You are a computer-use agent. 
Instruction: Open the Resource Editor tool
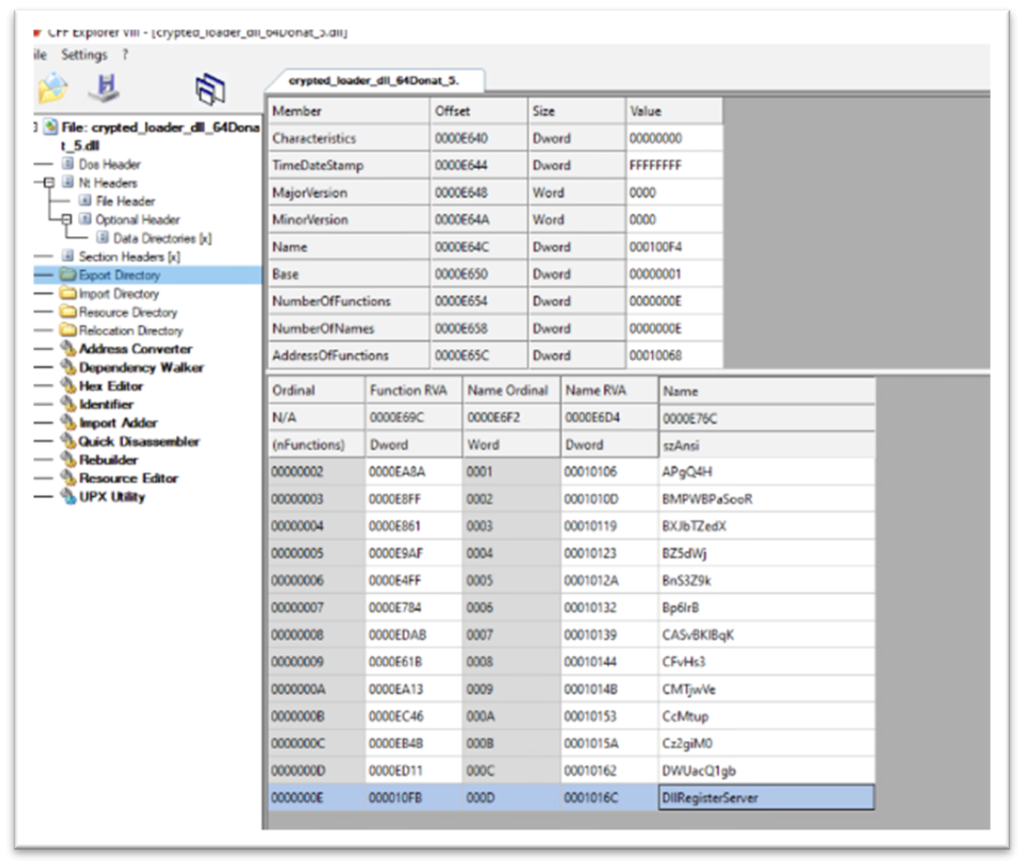click(x=128, y=478)
